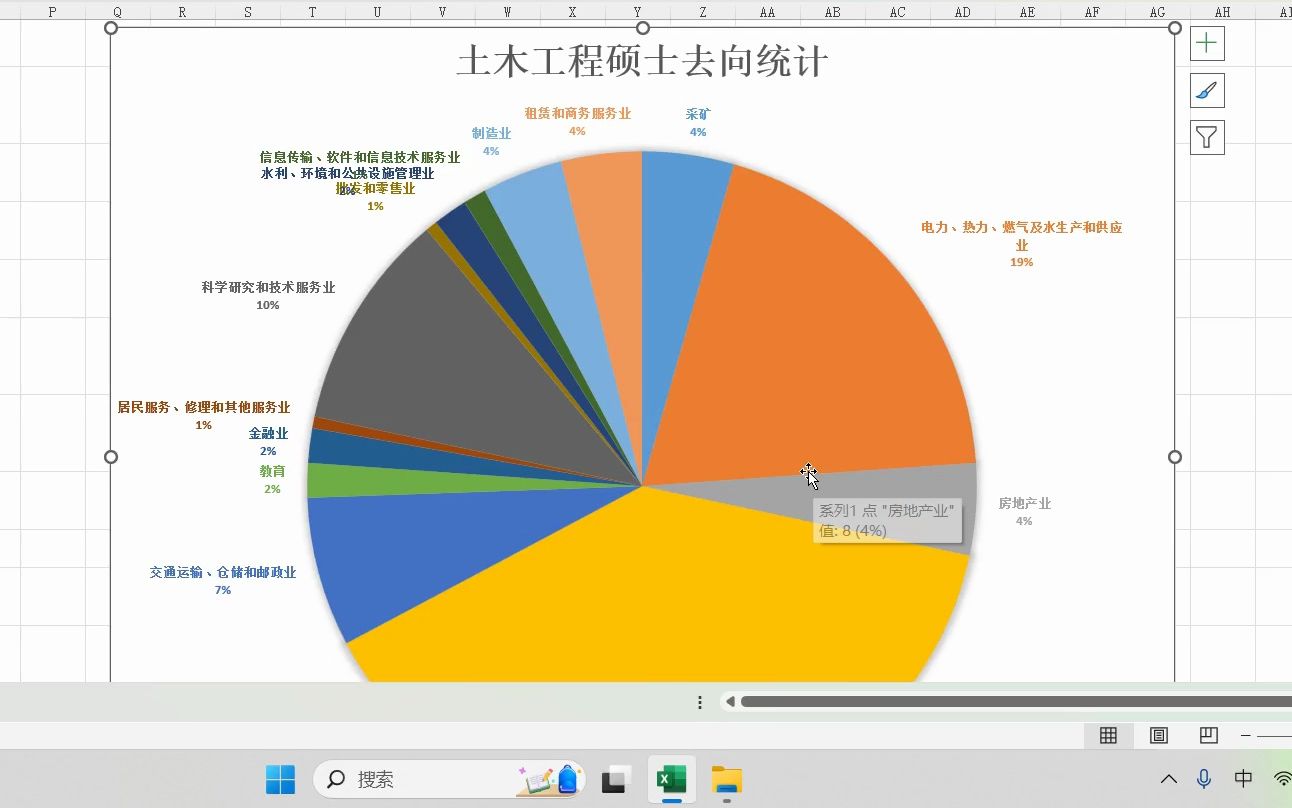Click the top-right chart sizing handle

(1175, 28)
